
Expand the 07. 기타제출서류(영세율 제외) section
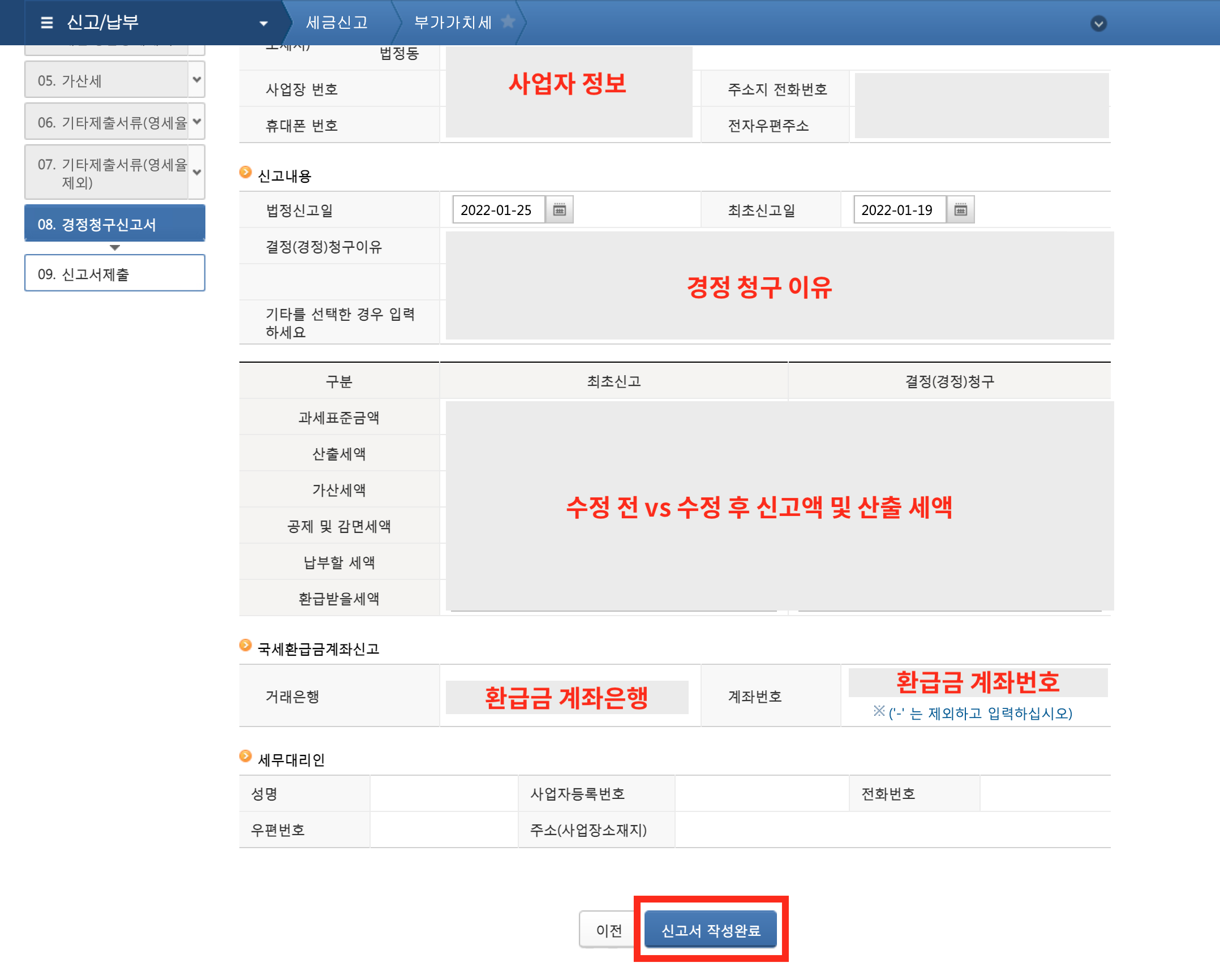pyautogui.click(x=196, y=173)
